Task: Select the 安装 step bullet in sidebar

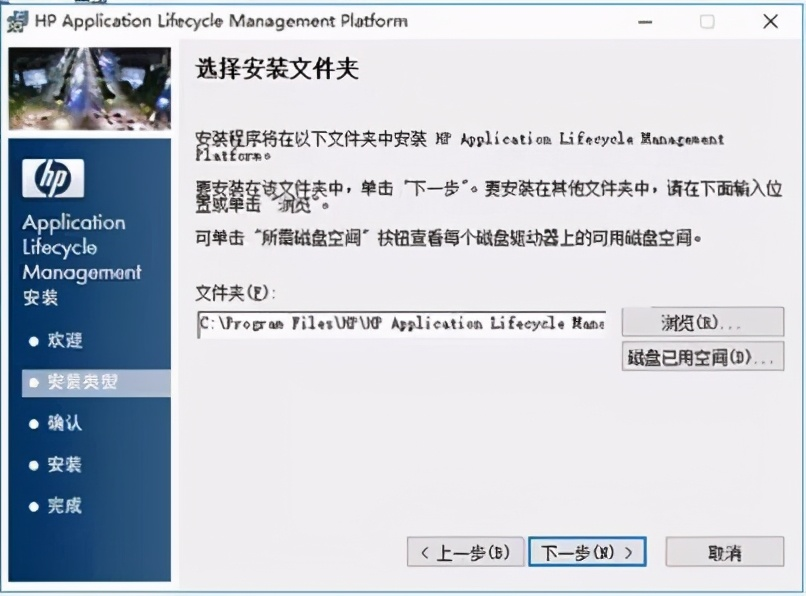Action: click(34, 465)
